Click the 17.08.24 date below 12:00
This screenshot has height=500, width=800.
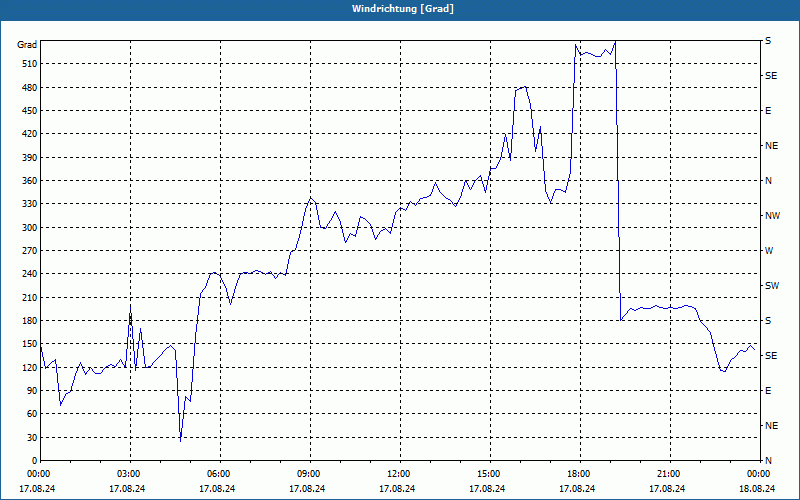click(397, 488)
